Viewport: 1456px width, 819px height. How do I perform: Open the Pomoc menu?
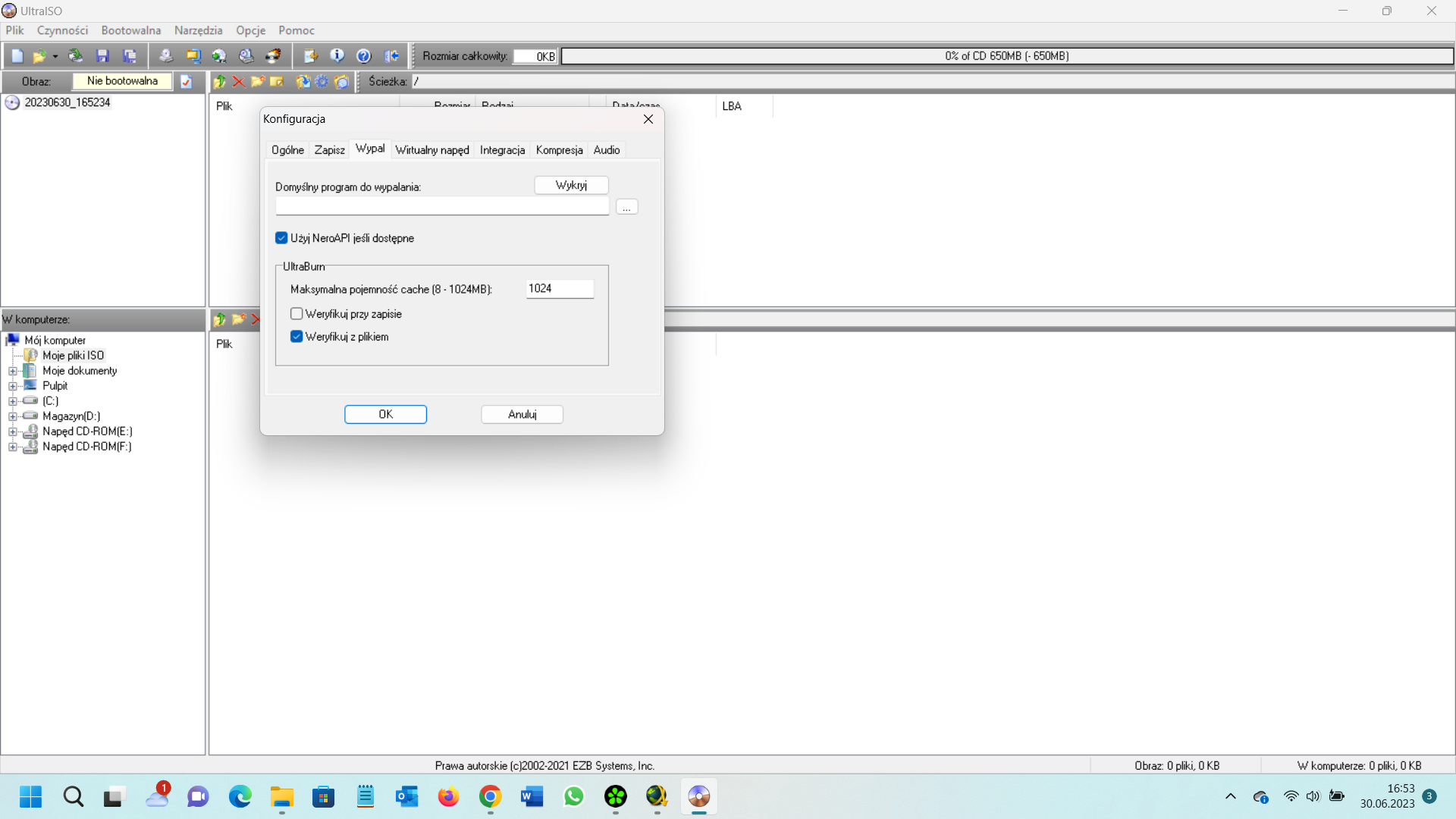pyautogui.click(x=297, y=30)
